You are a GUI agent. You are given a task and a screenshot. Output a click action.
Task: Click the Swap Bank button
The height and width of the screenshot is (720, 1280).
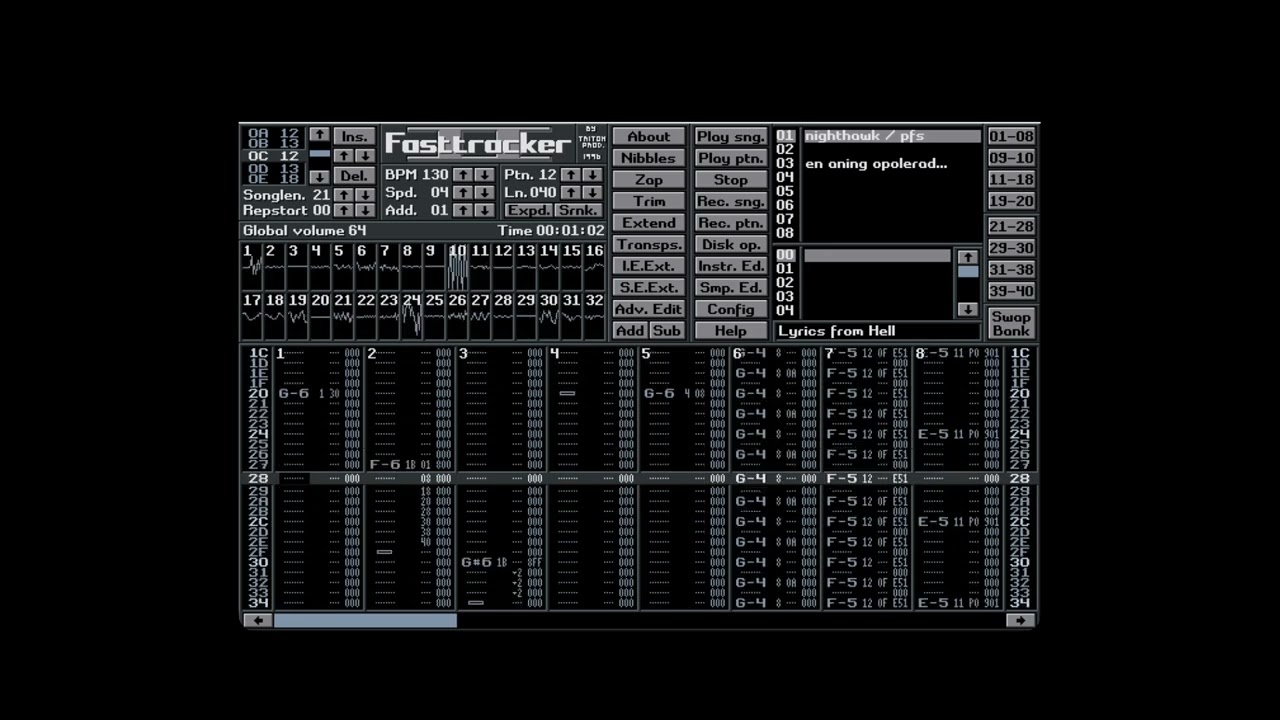1011,323
